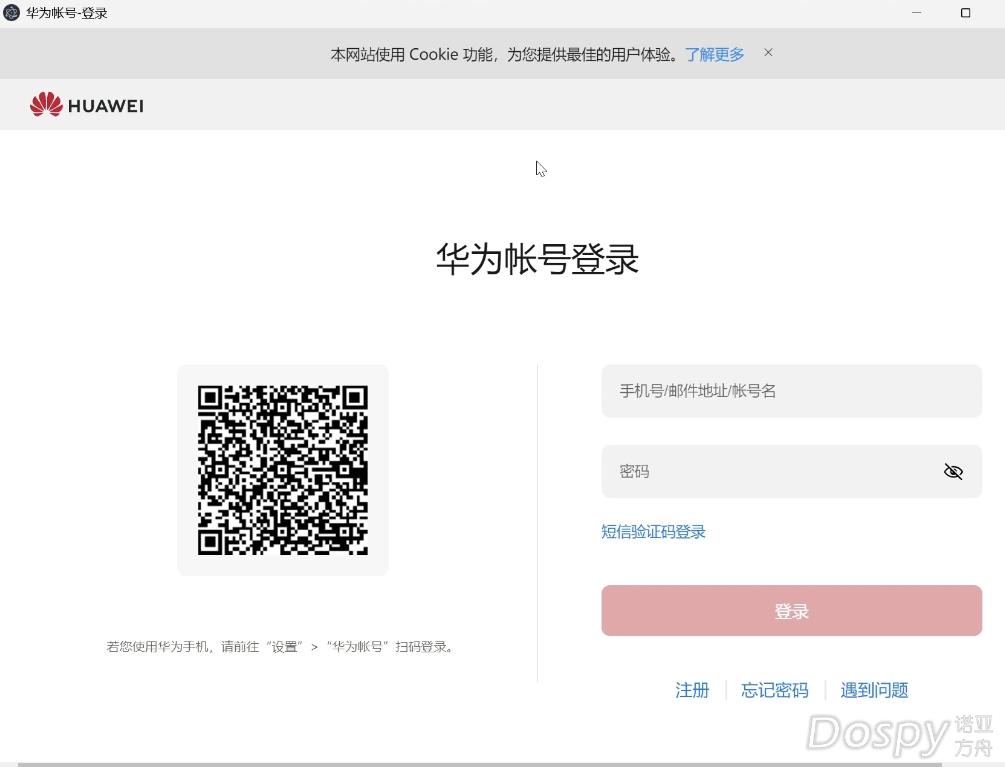Open the 注册 link
Viewport: 1005px width, 767px height.
692,690
